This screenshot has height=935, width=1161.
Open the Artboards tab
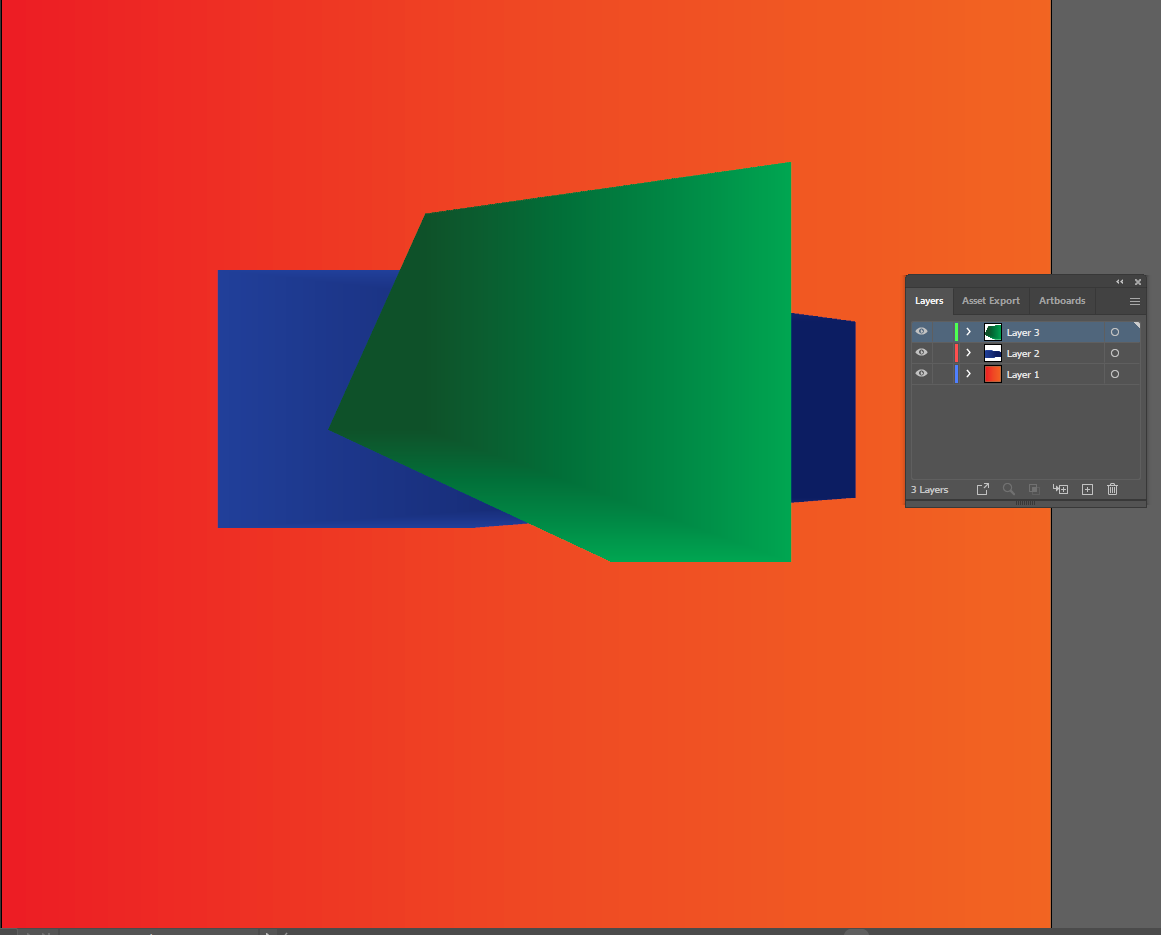coord(1062,301)
